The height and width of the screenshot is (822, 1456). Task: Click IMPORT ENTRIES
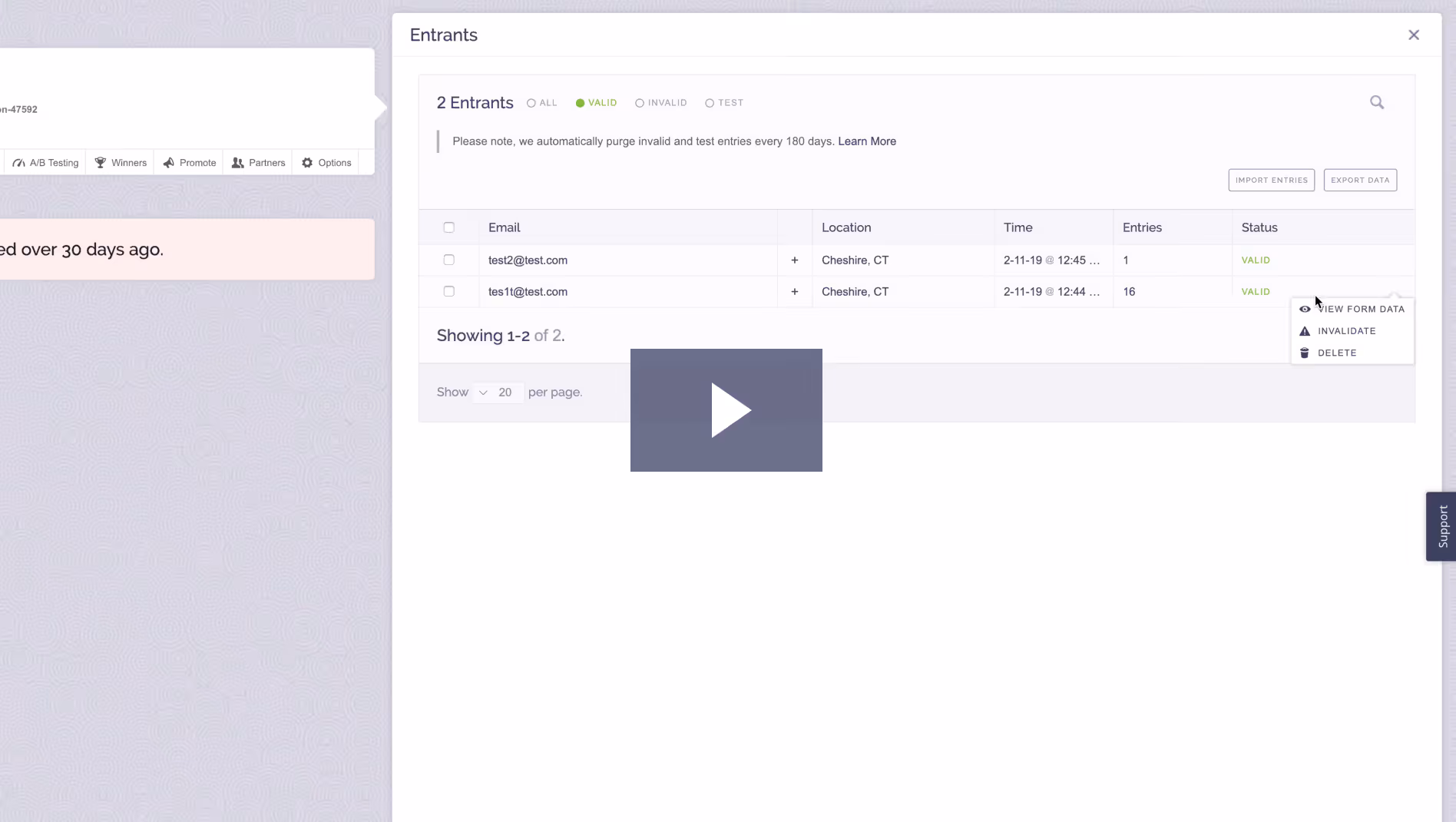click(x=1271, y=180)
